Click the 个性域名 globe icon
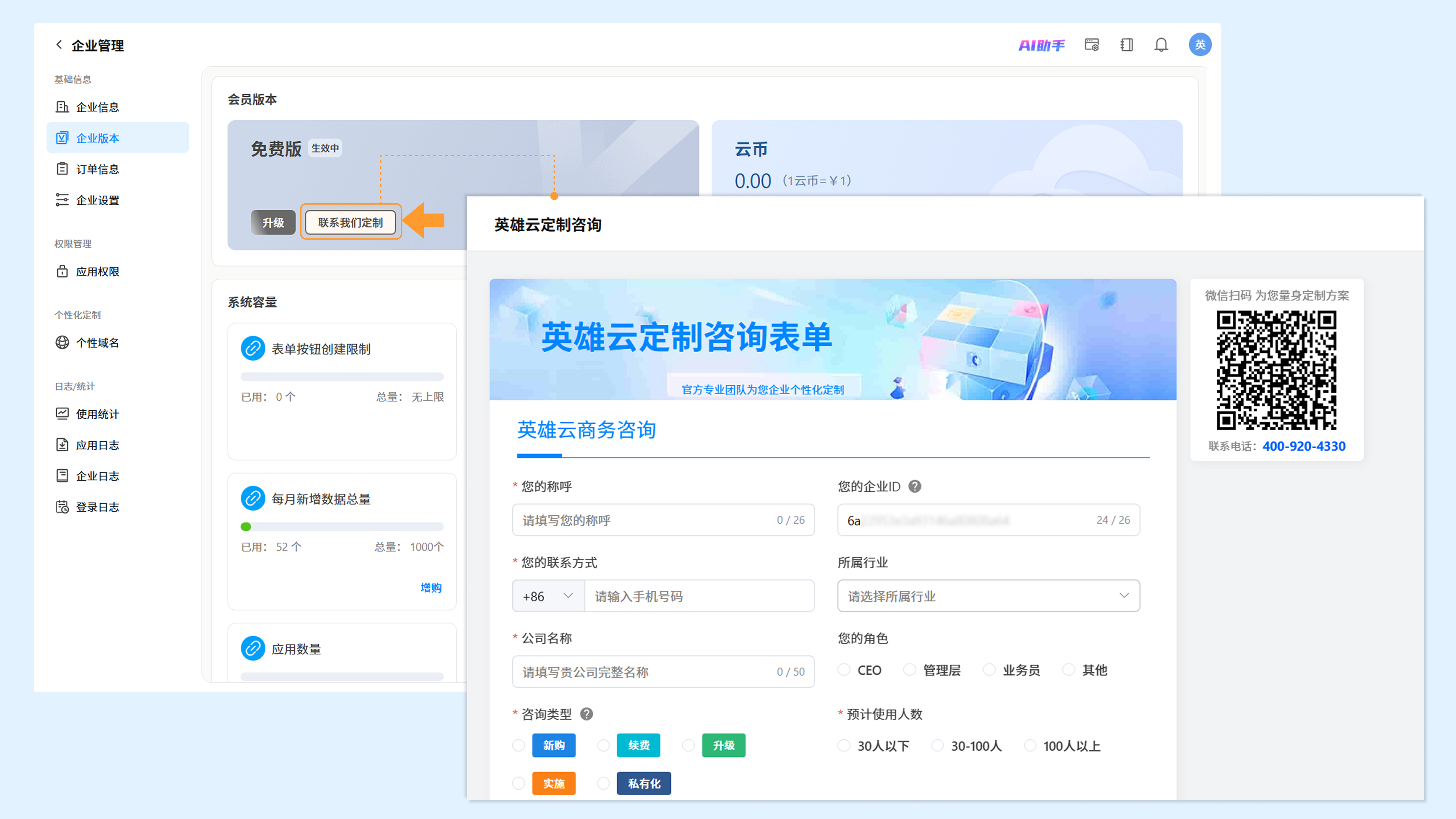 [62, 342]
